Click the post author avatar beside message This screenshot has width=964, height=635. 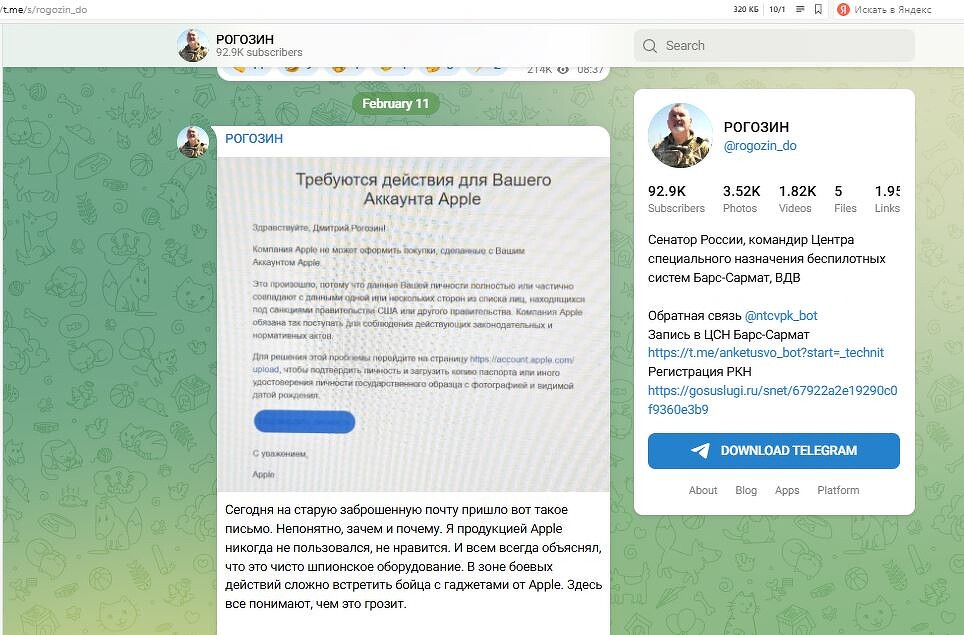click(193, 141)
